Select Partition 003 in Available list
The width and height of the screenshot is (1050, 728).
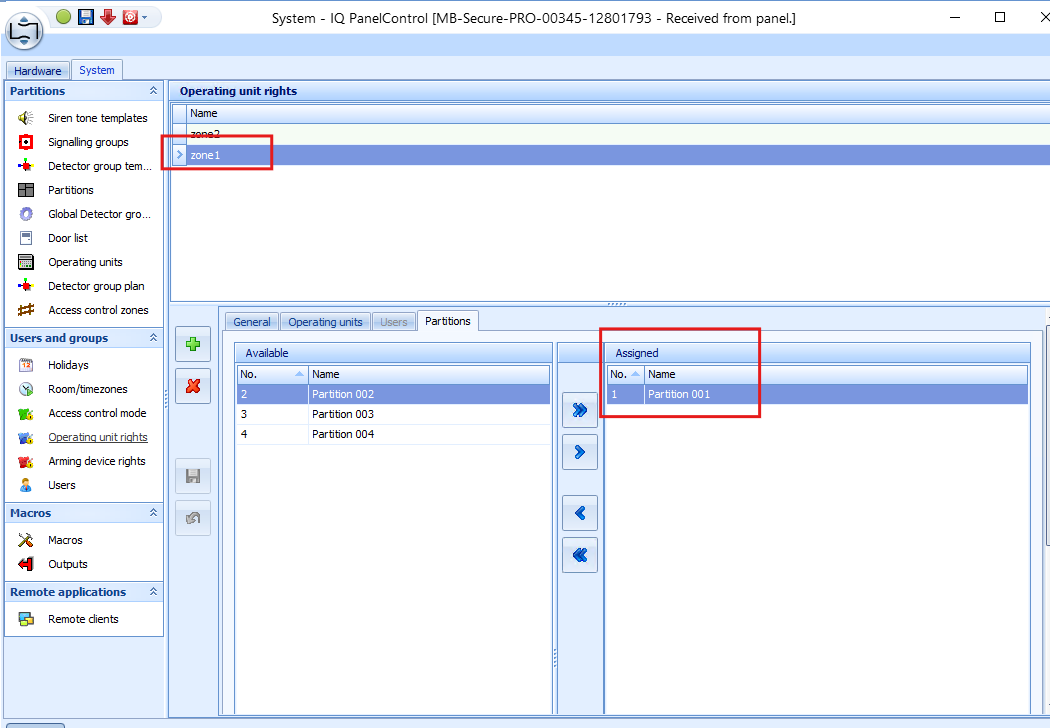(x=393, y=414)
